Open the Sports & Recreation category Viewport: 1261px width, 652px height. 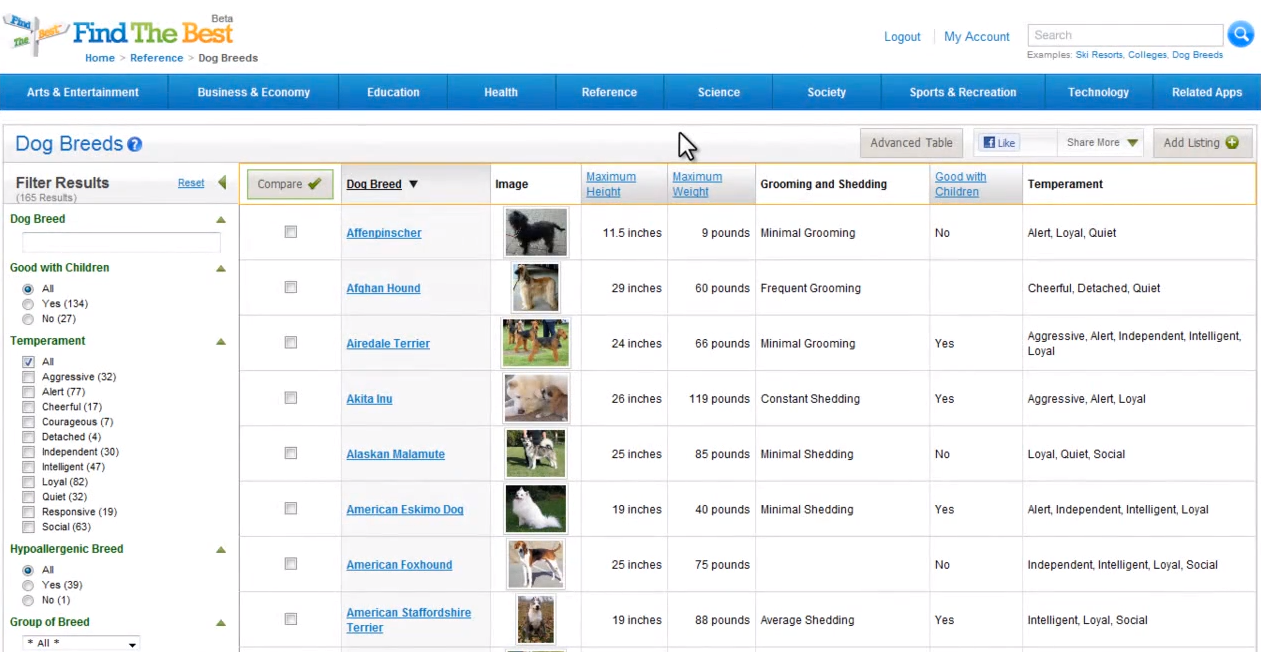tap(962, 92)
